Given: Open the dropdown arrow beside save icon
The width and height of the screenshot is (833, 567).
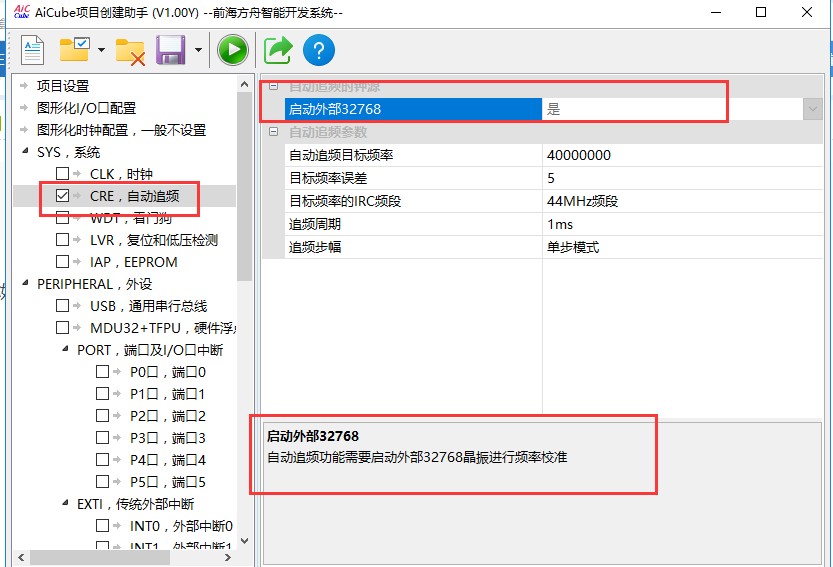Looking at the screenshot, I should click(198, 50).
